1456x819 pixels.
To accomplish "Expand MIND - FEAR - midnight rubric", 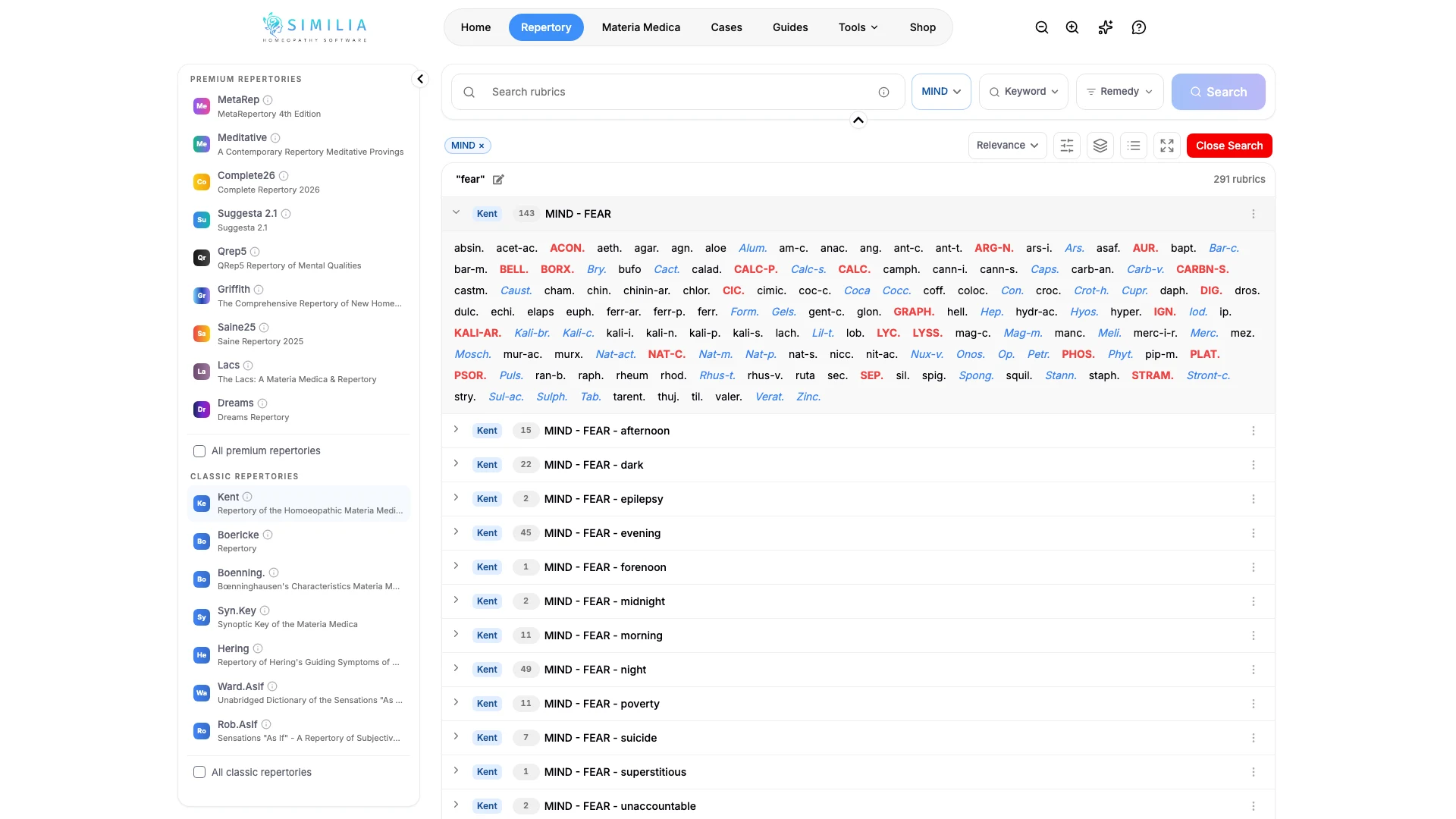I will point(457,601).
